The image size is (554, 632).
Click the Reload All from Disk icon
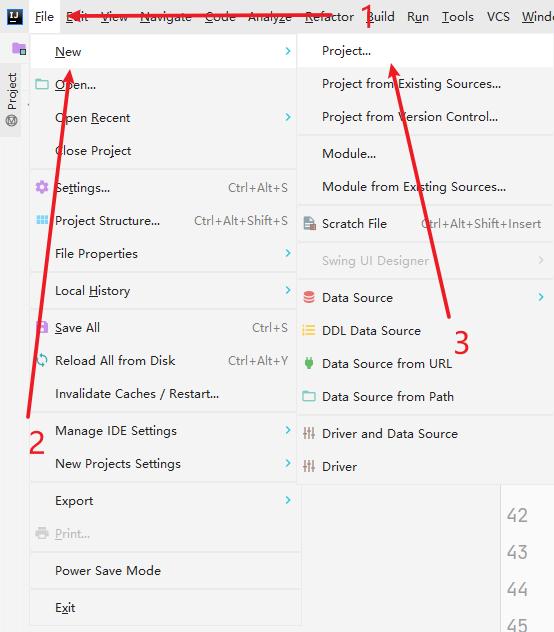click(x=42, y=360)
